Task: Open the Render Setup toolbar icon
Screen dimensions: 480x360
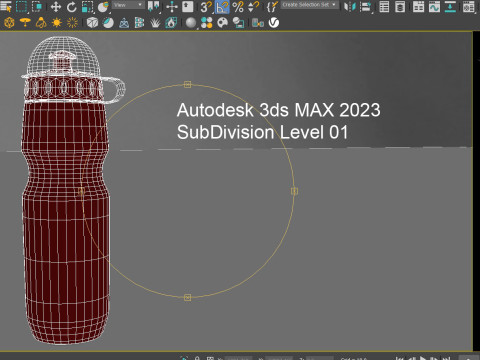Action: pos(469,6)
